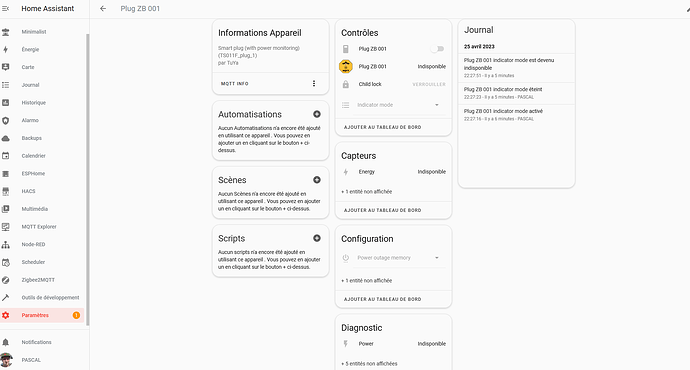Add a new automation with the plus icon
This screenshot has width=690, height=370.
tap(317, 114)
